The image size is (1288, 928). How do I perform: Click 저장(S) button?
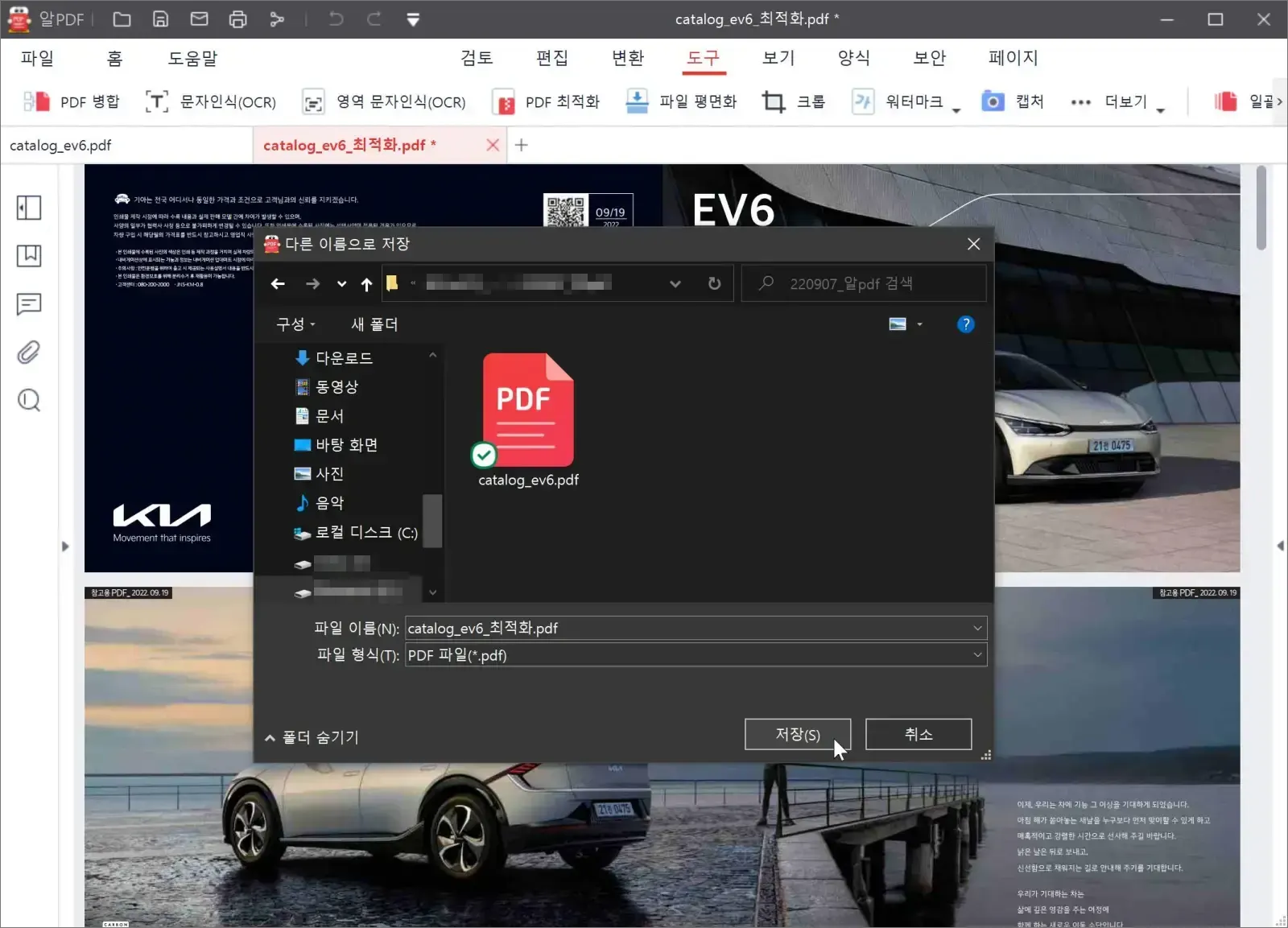[x=798, y=734]
